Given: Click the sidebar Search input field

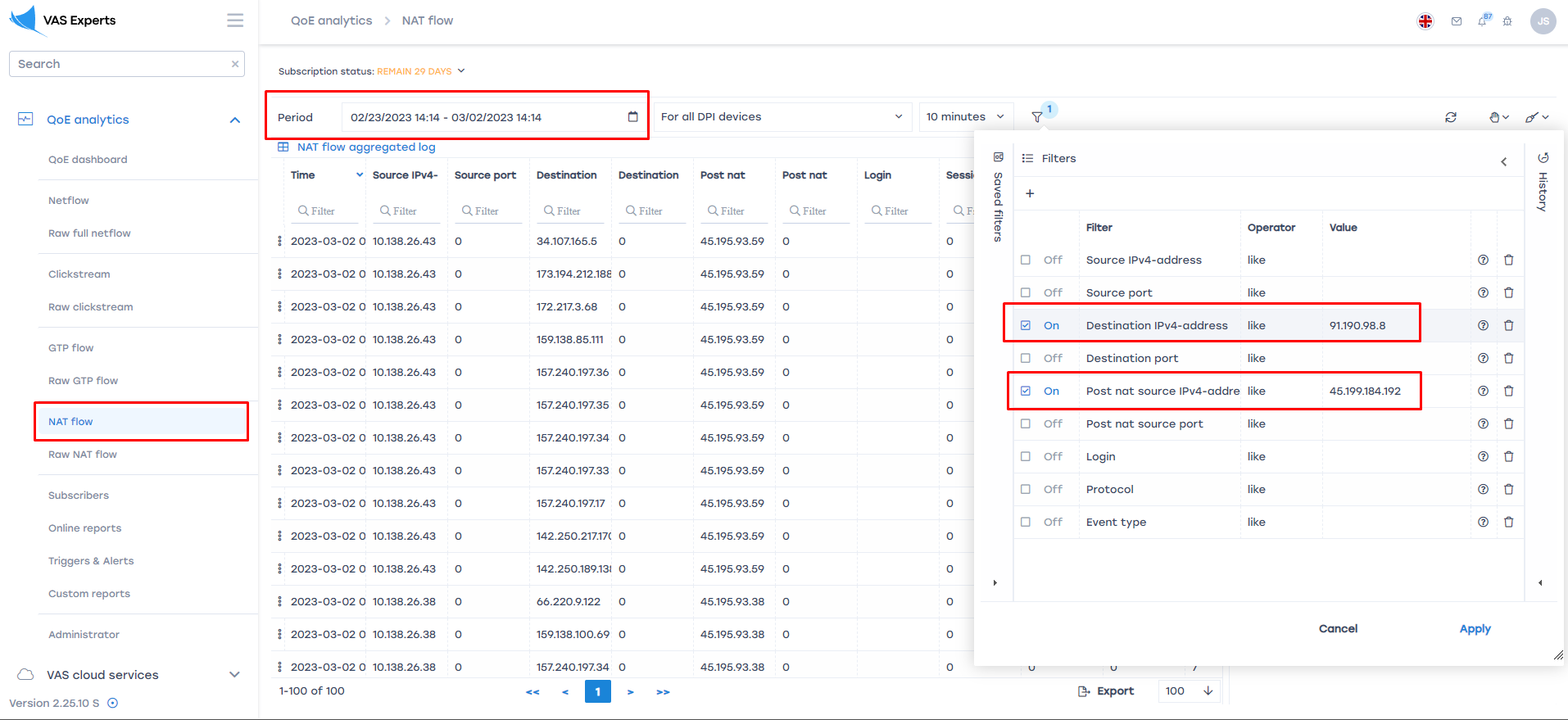Looking at the screenshot, I should point(119,64).
